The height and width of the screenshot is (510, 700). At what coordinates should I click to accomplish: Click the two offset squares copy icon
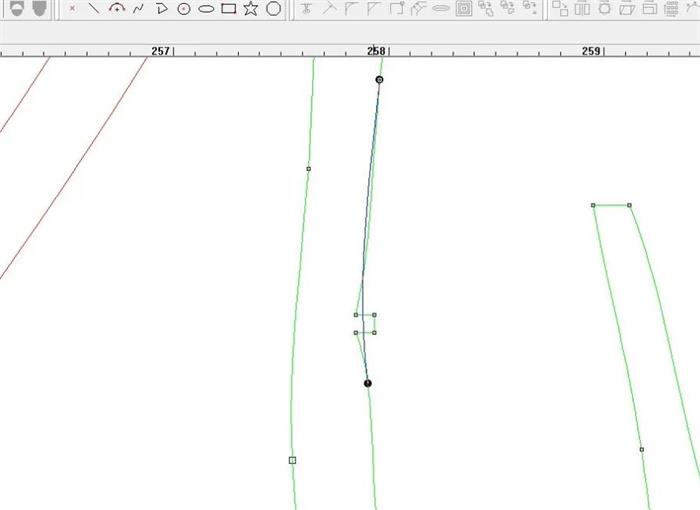[560, 8]
